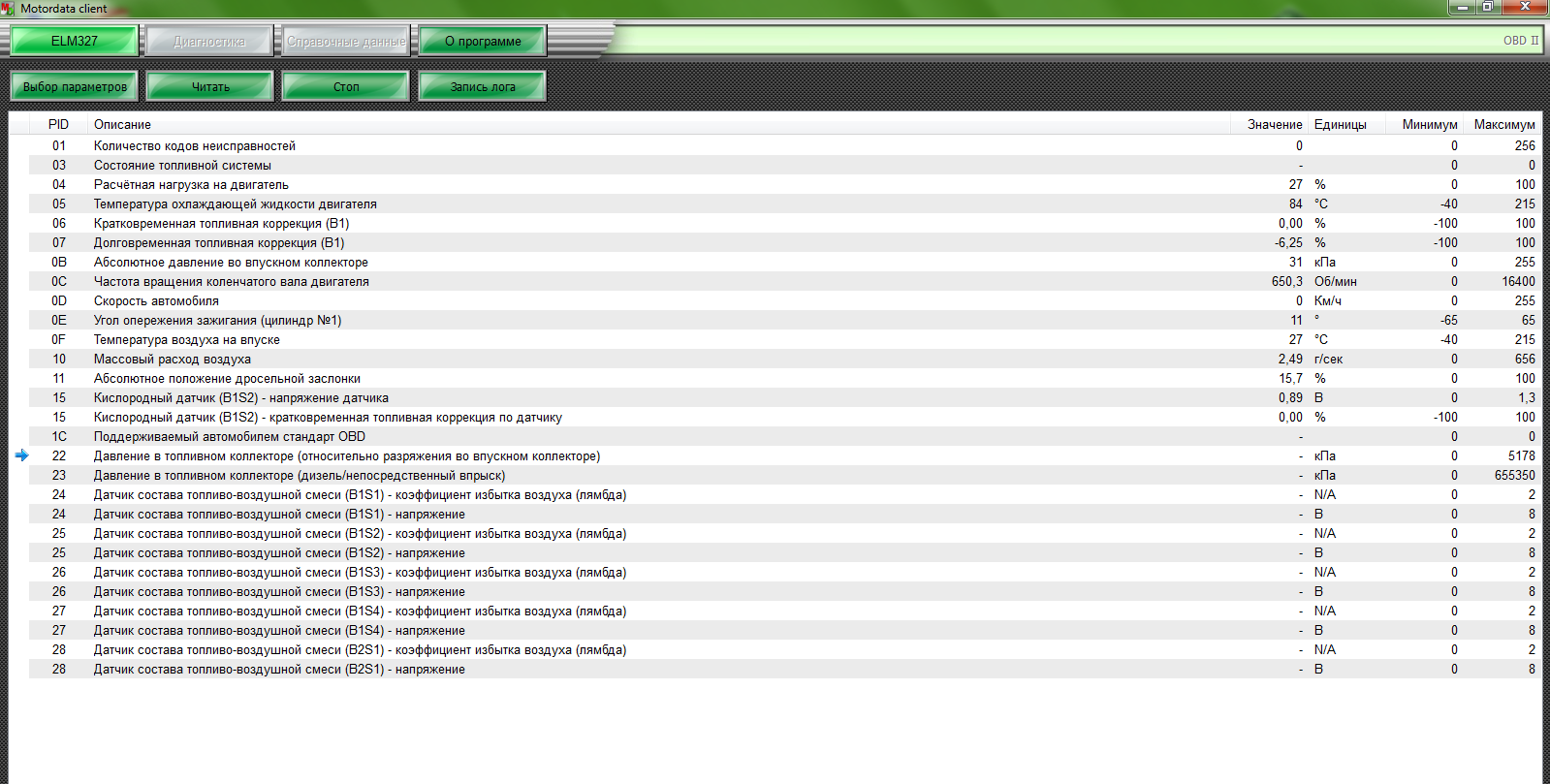
Task: Switch to the Диагностика tab
Action: pos(209,41)
